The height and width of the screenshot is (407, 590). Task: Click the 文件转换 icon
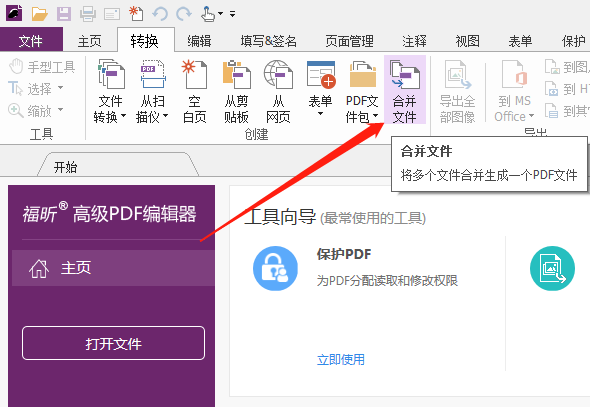[111, 74]
